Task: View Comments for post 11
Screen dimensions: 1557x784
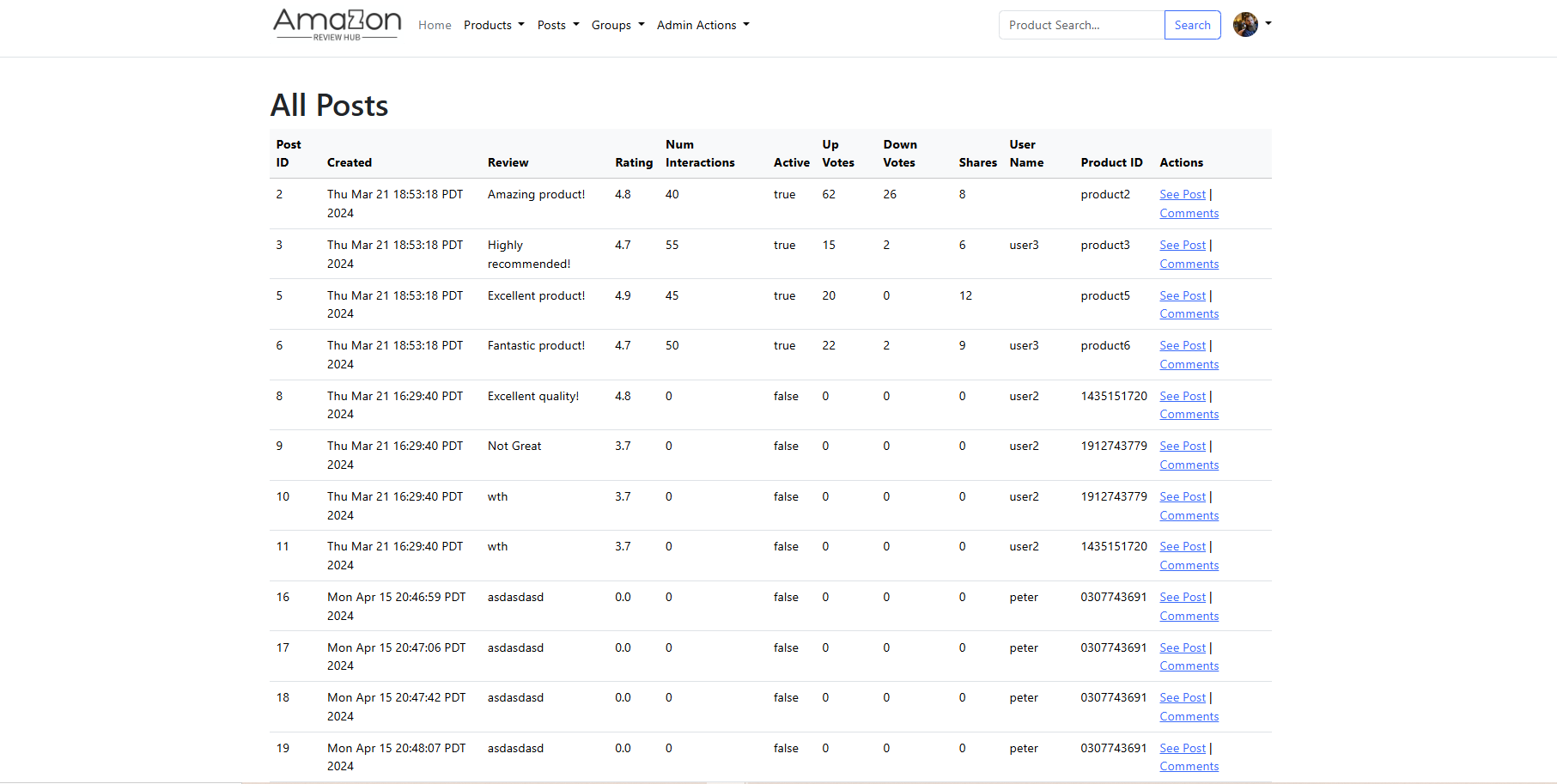Action: point(1189,565)
